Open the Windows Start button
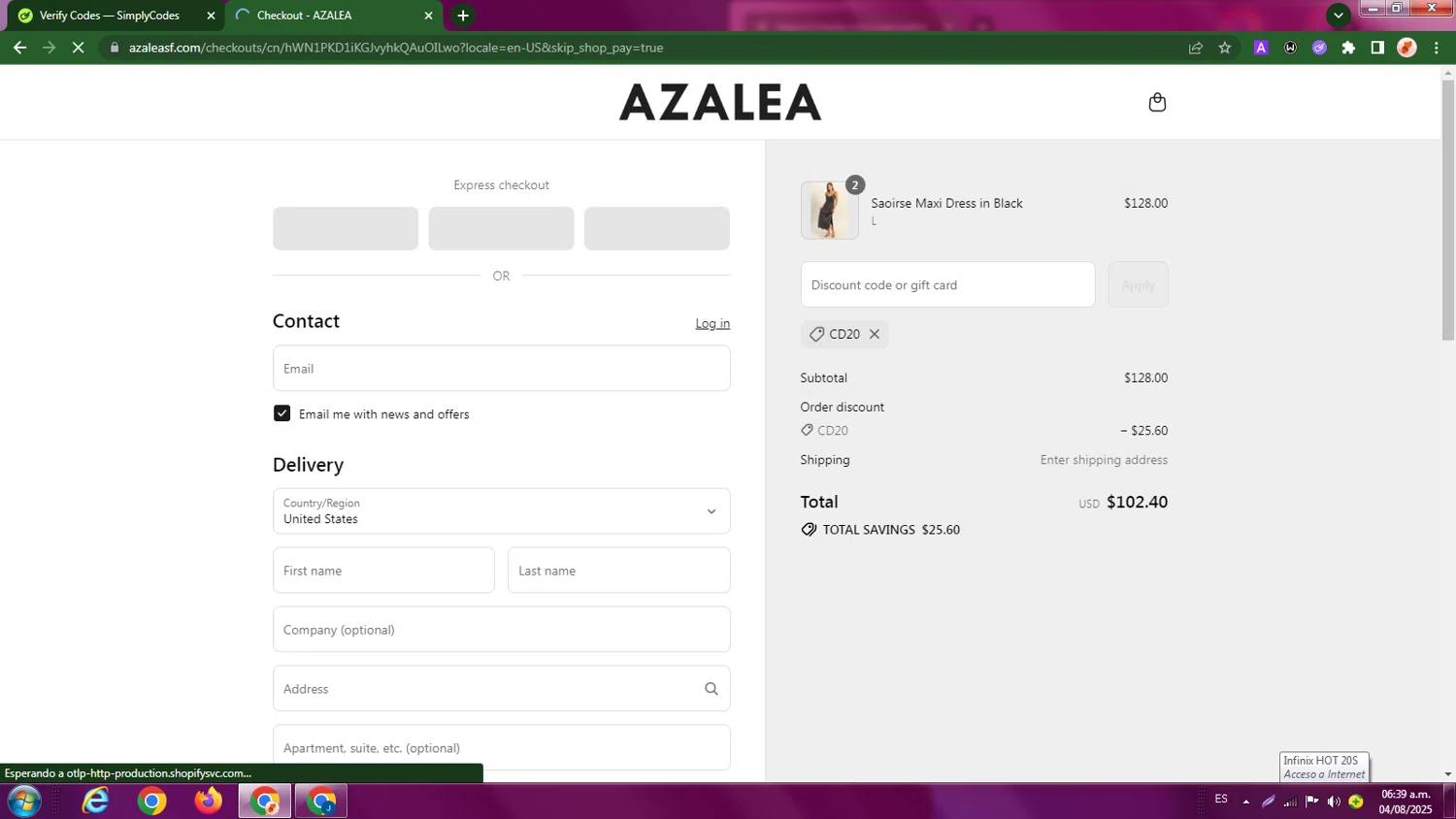This screenshot has height=819, width=1456. point(24,802)
